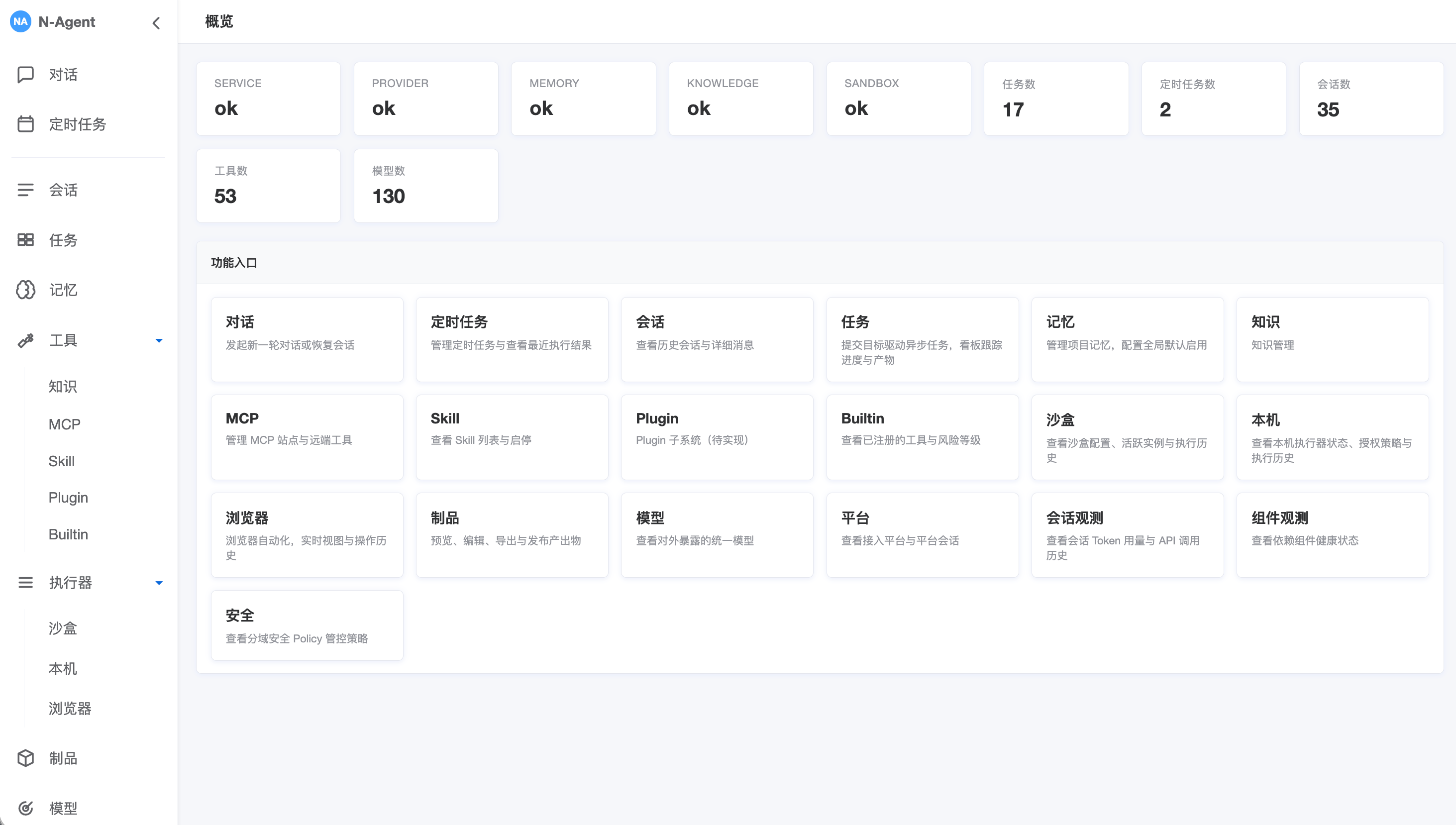Click the hamburger icon beside 执行器
This screenshot has width=1456, height=825.
point(25,583)
